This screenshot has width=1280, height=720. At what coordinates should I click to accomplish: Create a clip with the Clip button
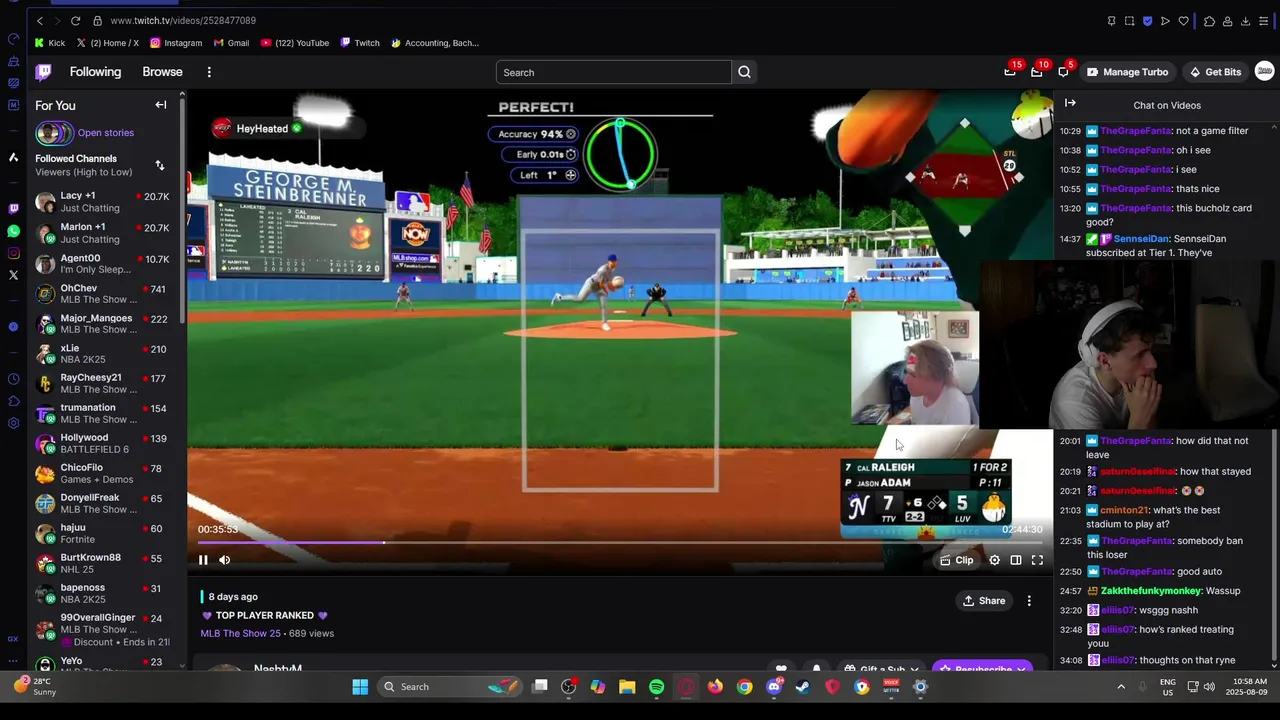[957, 560]
